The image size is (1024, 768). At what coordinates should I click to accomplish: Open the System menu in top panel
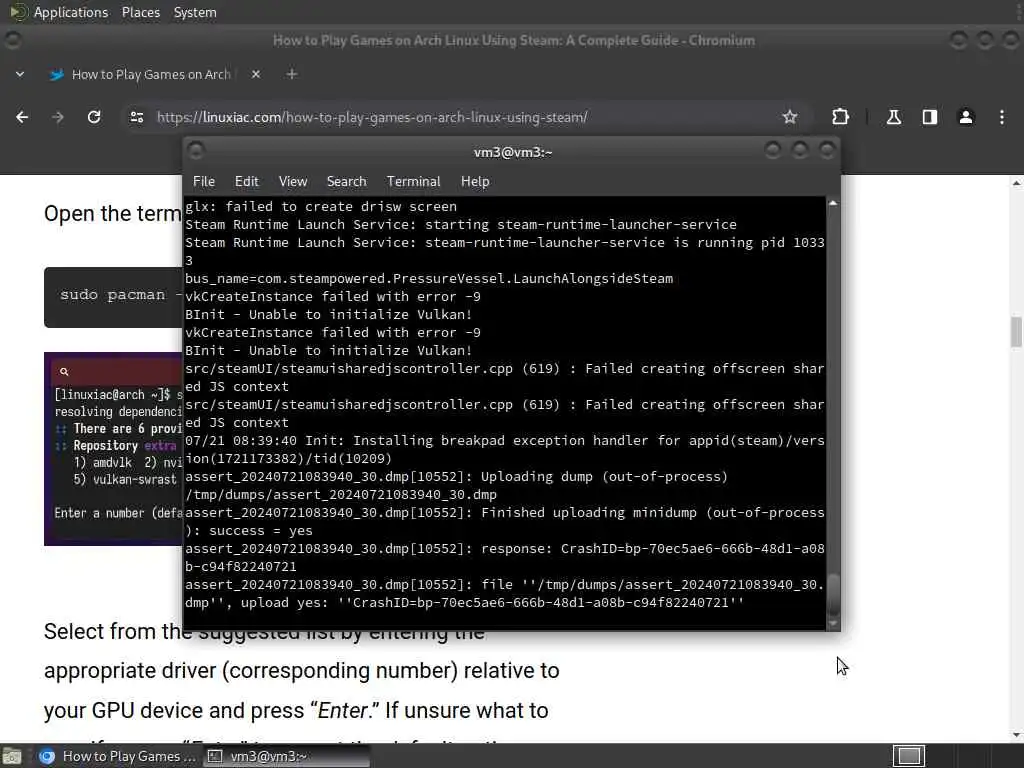[x=195, y=12]
